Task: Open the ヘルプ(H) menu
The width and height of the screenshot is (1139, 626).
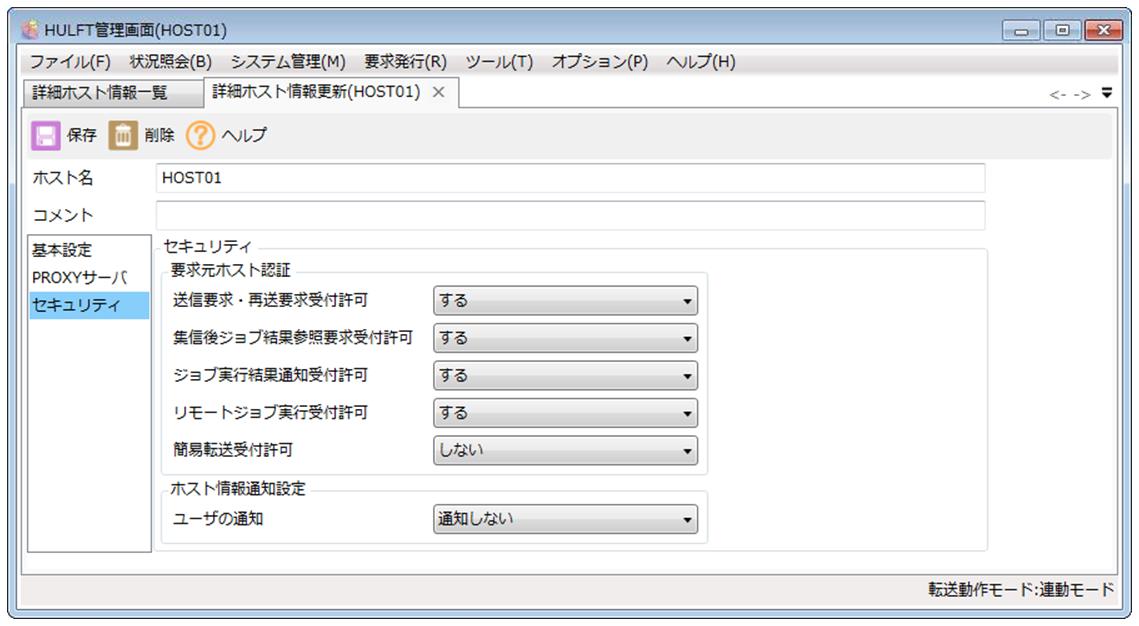Action: coord(701,62)
